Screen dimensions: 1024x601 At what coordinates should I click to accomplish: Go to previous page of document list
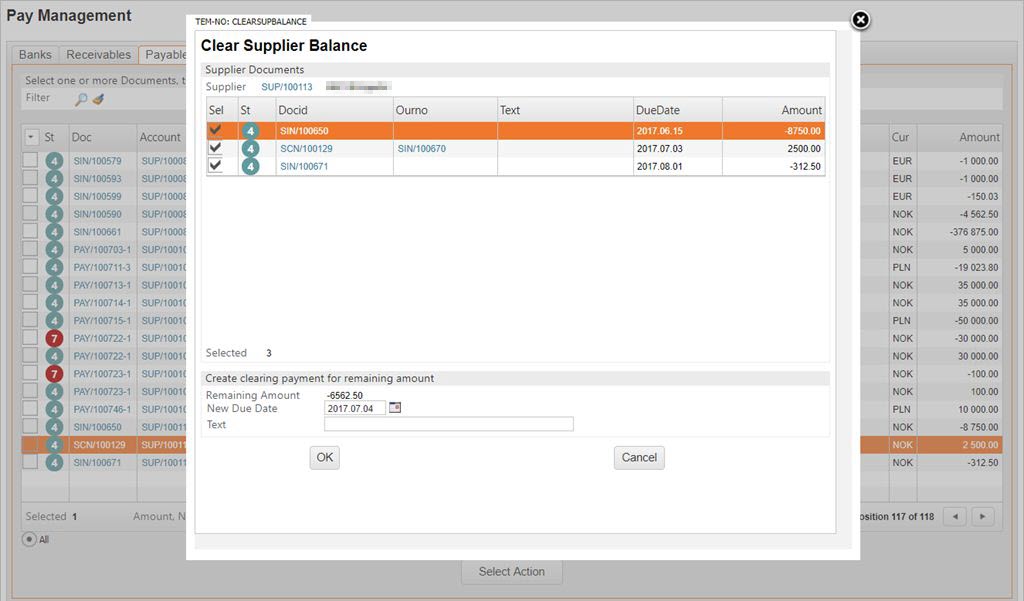(x=955, y=516)
